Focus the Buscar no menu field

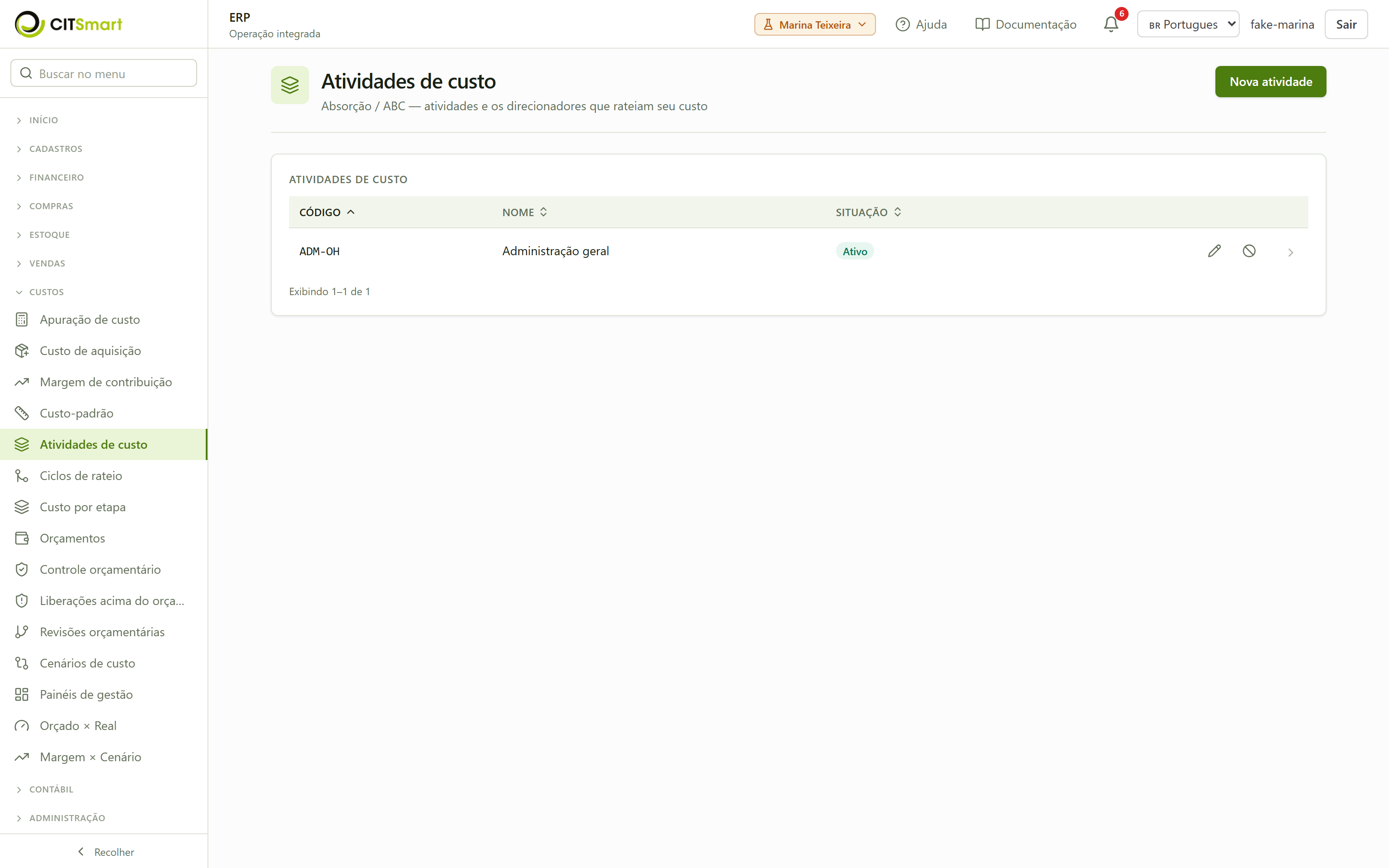pos(104,73)
